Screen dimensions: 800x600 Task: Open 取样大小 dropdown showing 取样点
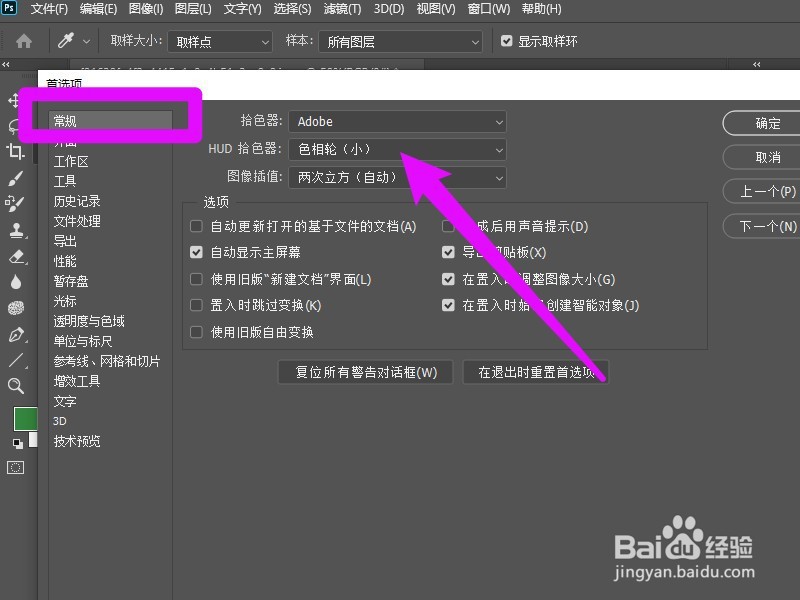pos(220,41)
